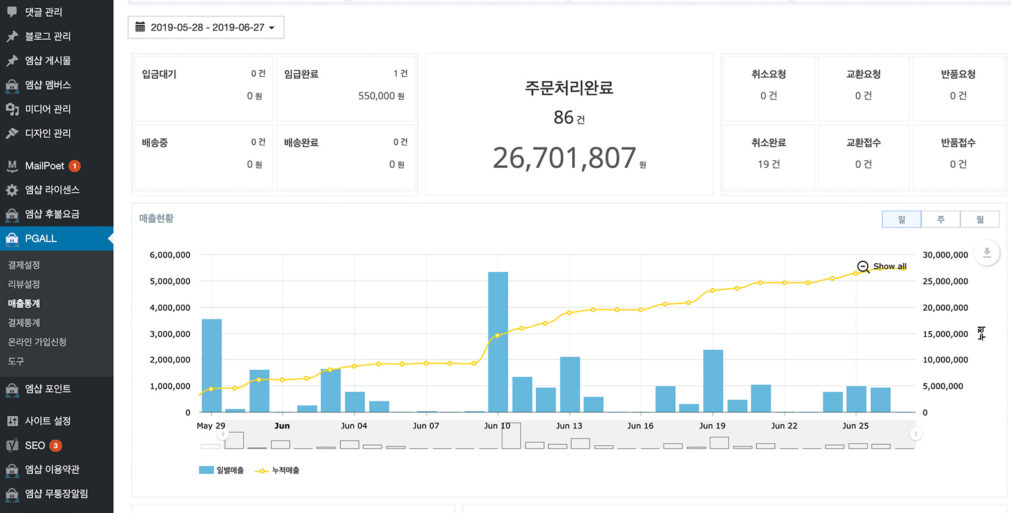Click the June 10 daily sales bar

click(497, 341)
